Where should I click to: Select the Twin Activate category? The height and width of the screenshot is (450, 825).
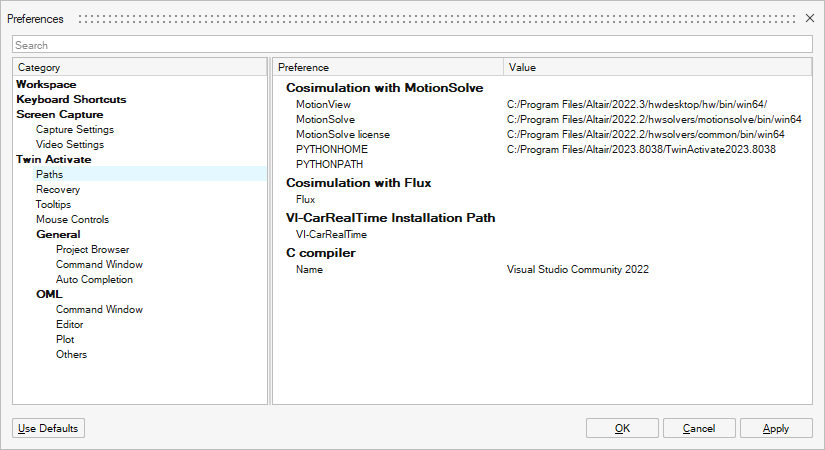click(x=54, y=160)
